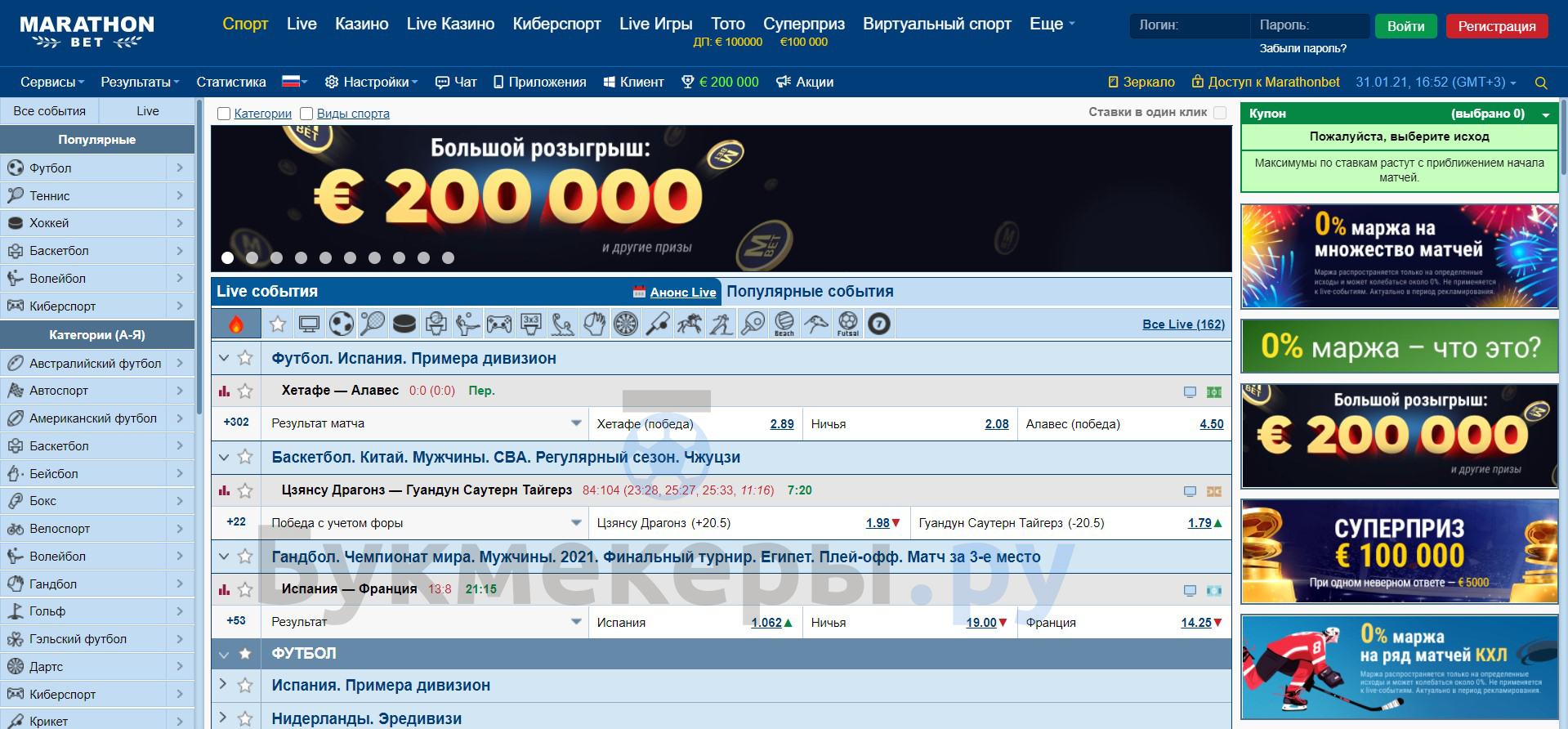Open the language flag dropdown
The width and height of the screenshot is (1568, 729).
pos(295,82)
